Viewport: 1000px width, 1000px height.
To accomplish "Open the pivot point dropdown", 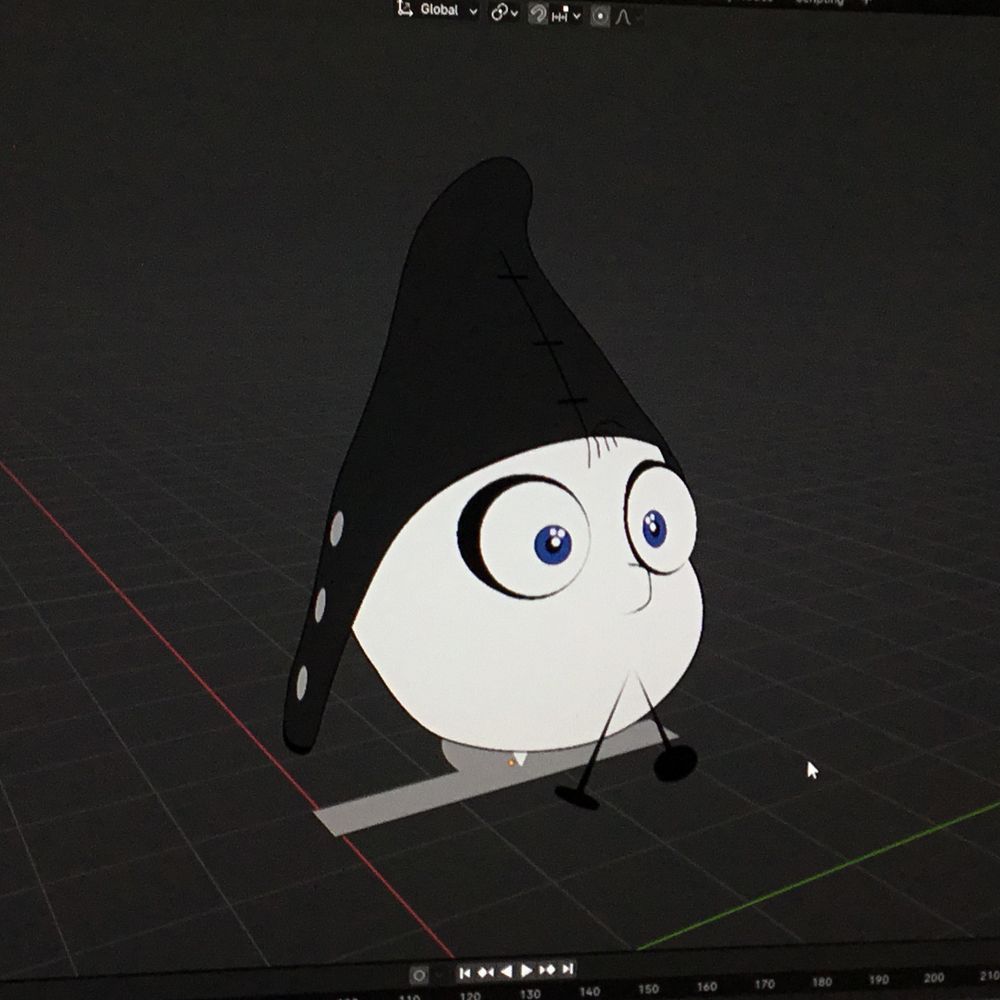I will click(x=504, y=13).
